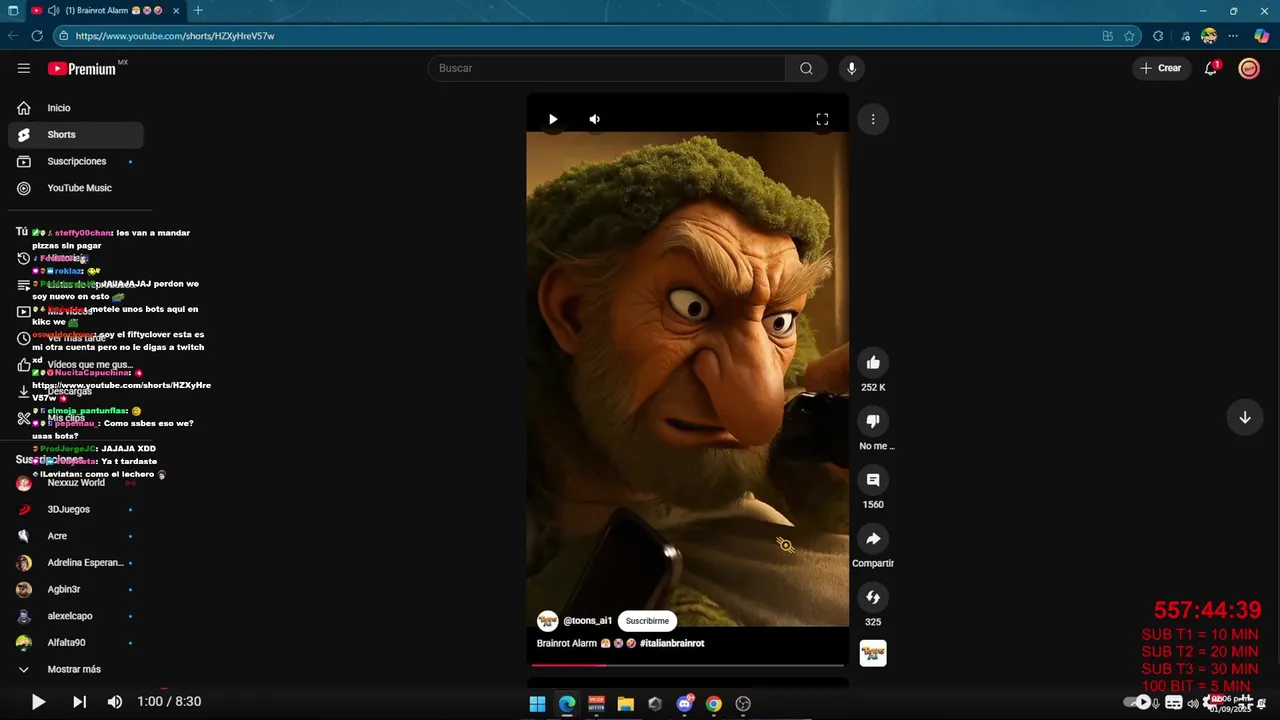Open Suscripciones in the sidebar
The height and width of the screenshot is (720, 1280).
76,161
